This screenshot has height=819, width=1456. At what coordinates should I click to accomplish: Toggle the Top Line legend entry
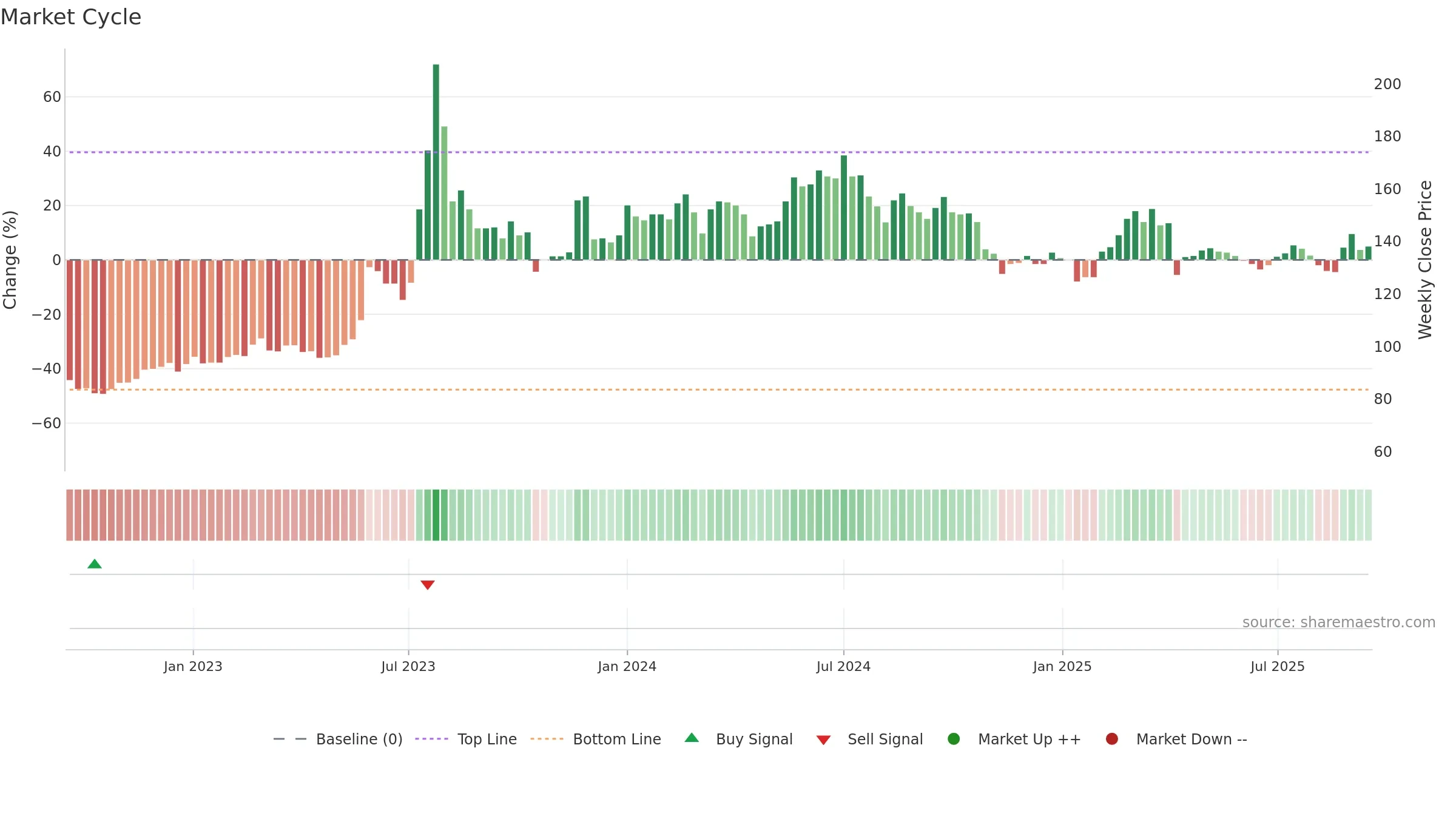[x=466, y=739]
